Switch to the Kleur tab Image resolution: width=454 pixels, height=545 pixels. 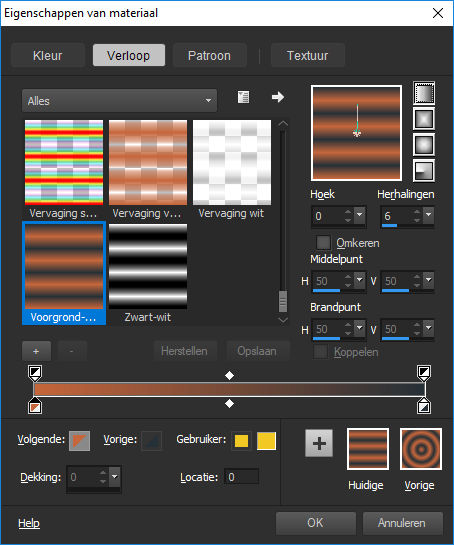coord(48,55)
